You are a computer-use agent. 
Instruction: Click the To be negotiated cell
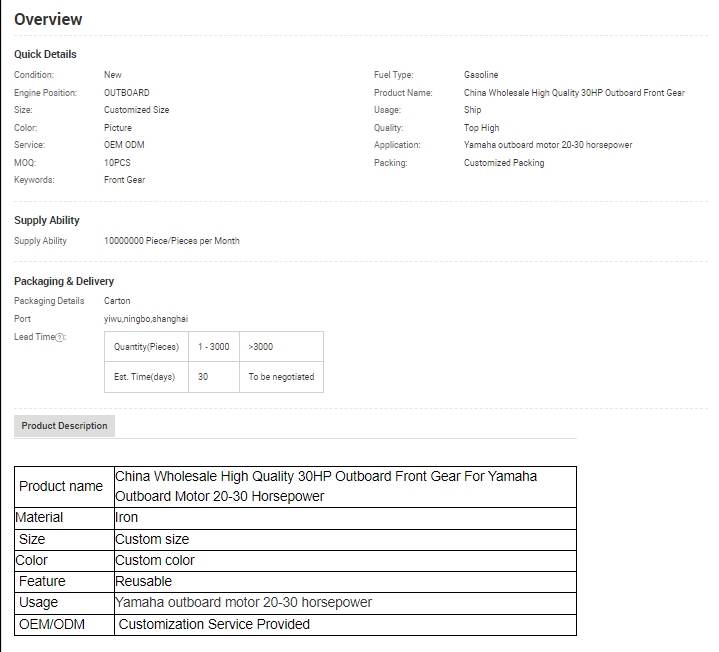point(281,377)
